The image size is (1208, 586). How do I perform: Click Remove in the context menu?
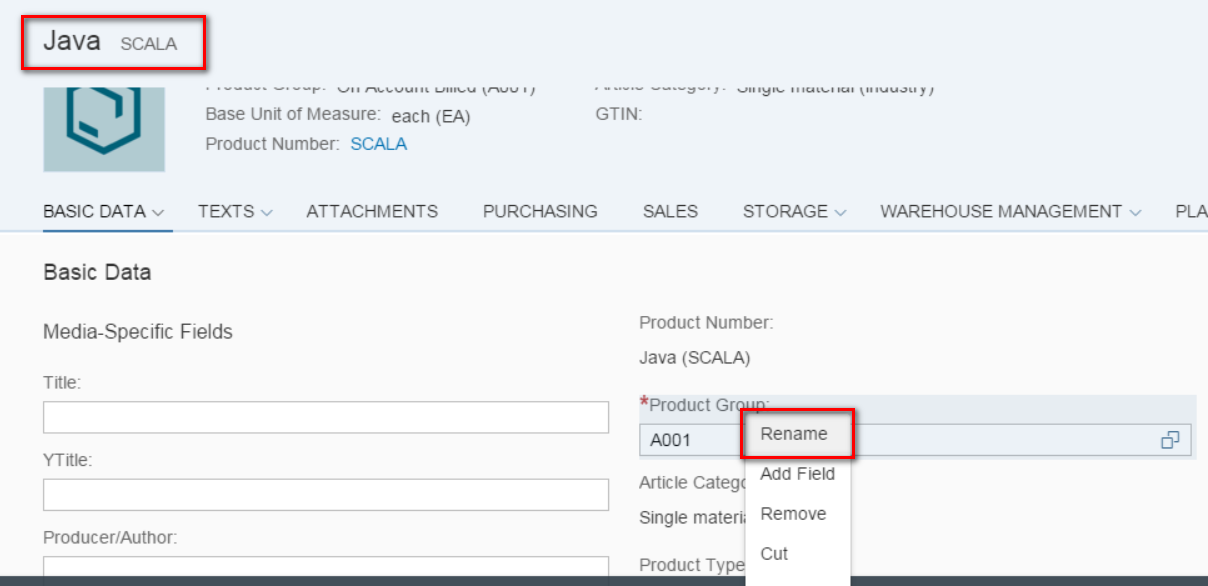coord(793,514)
